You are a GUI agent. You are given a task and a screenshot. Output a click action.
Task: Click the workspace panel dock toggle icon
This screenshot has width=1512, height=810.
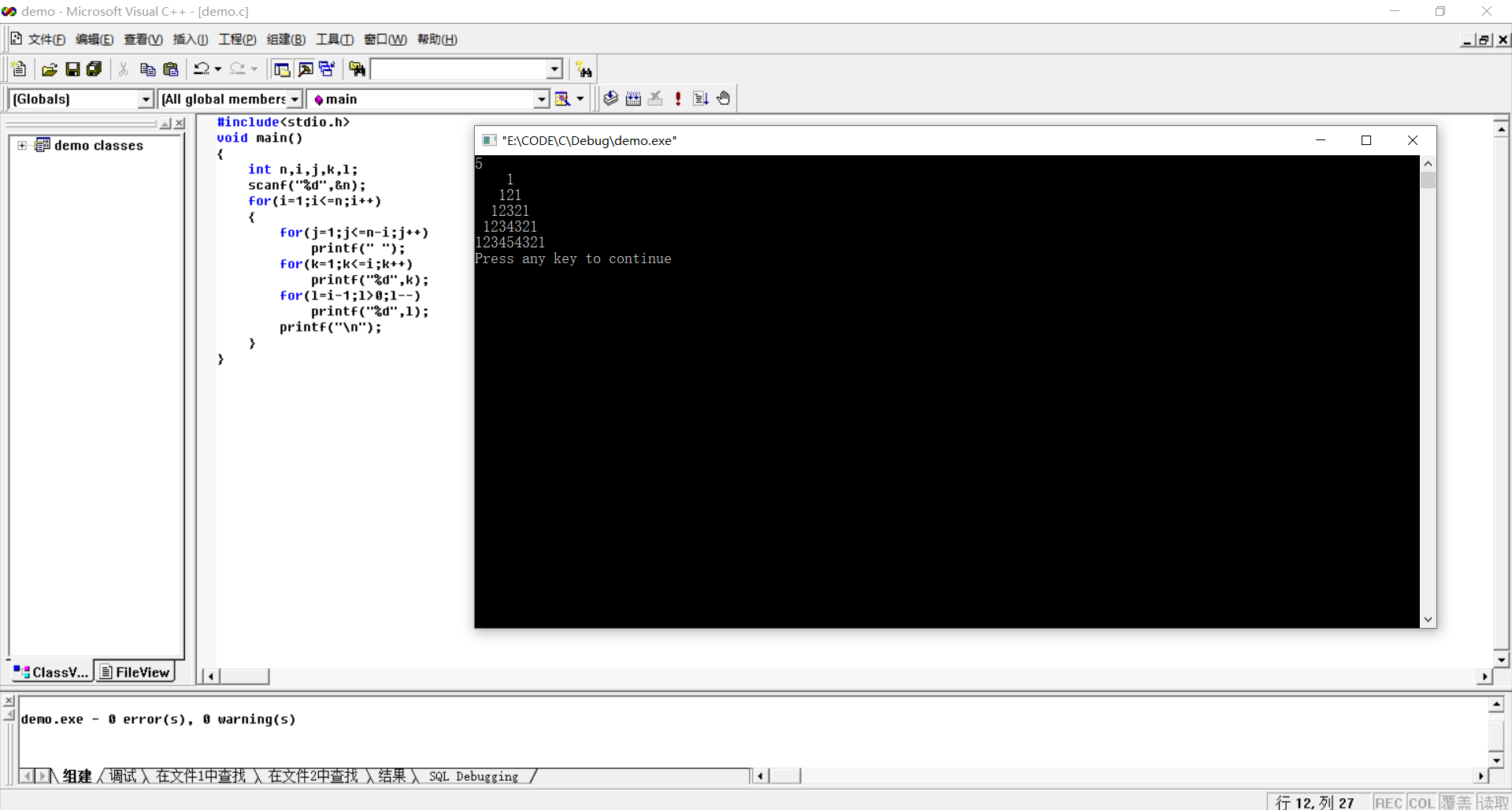[x=165, y=124]
